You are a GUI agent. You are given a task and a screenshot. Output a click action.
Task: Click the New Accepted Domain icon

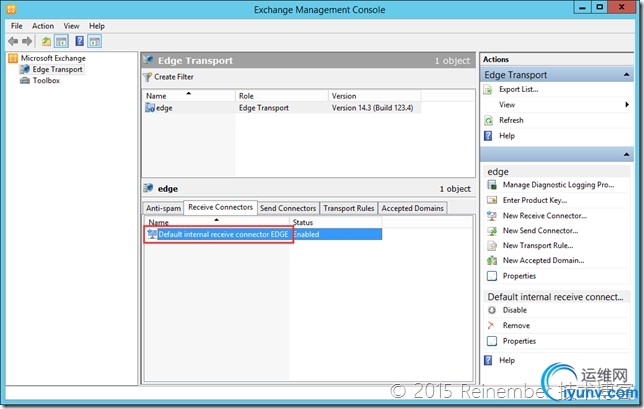(492, 260)
